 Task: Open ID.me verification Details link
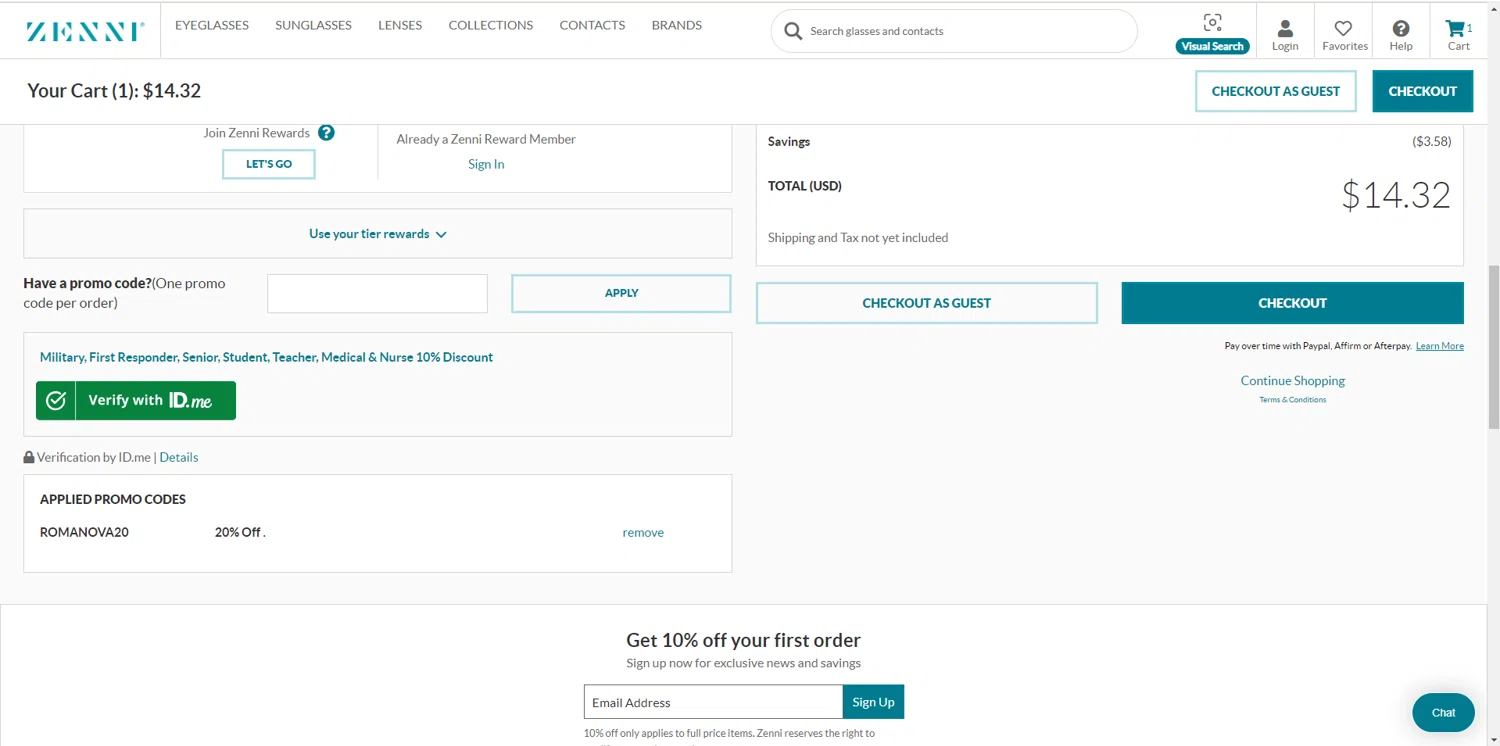coord(179,457)
